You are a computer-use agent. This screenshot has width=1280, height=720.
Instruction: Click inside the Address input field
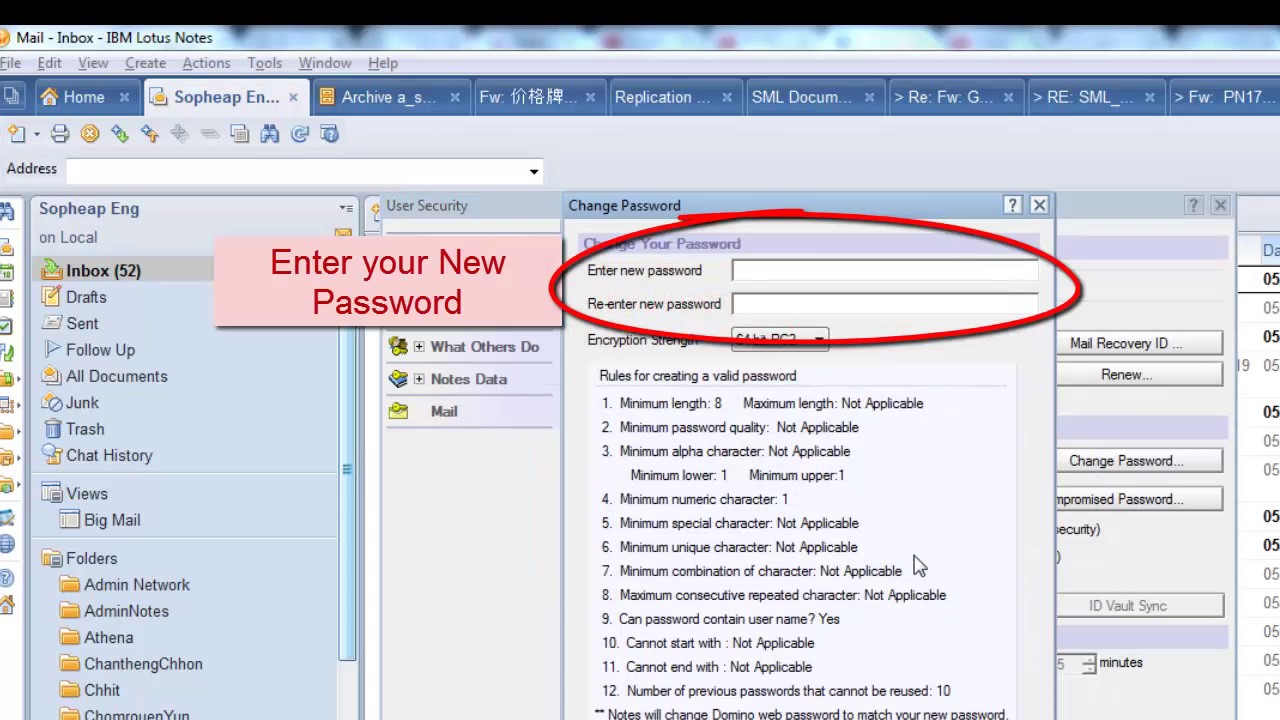[296, 171]
